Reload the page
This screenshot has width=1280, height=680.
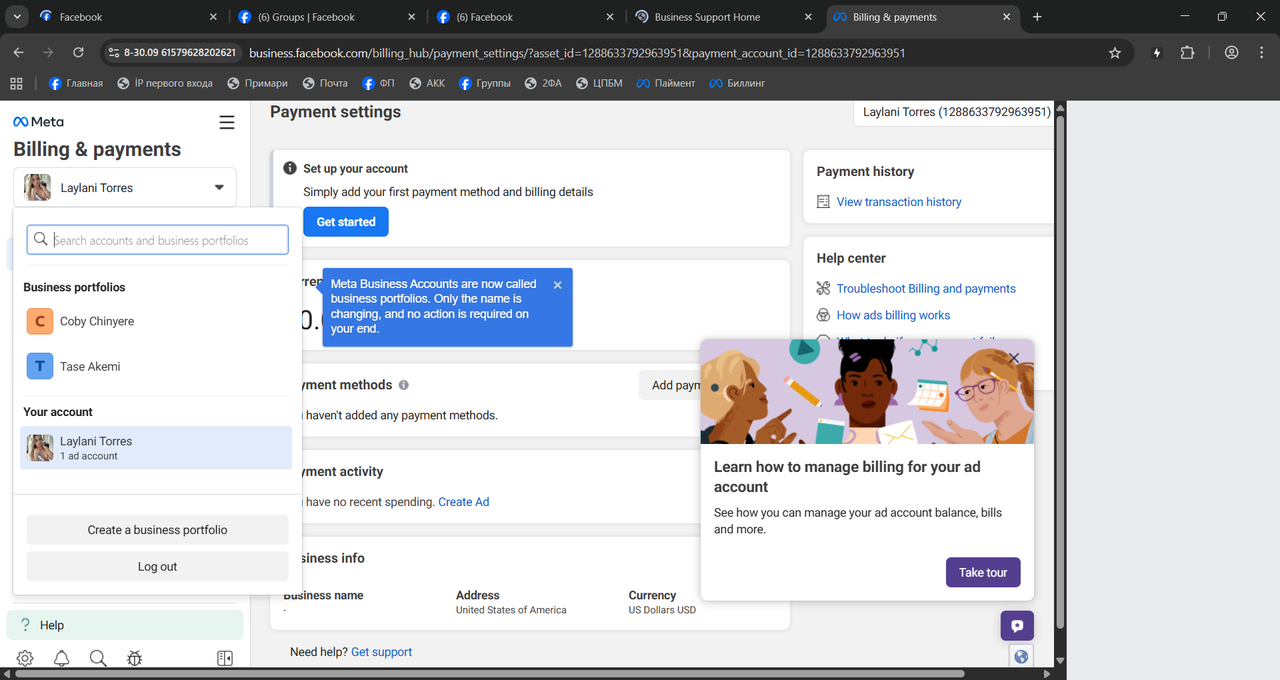click(x=78, y=53)
